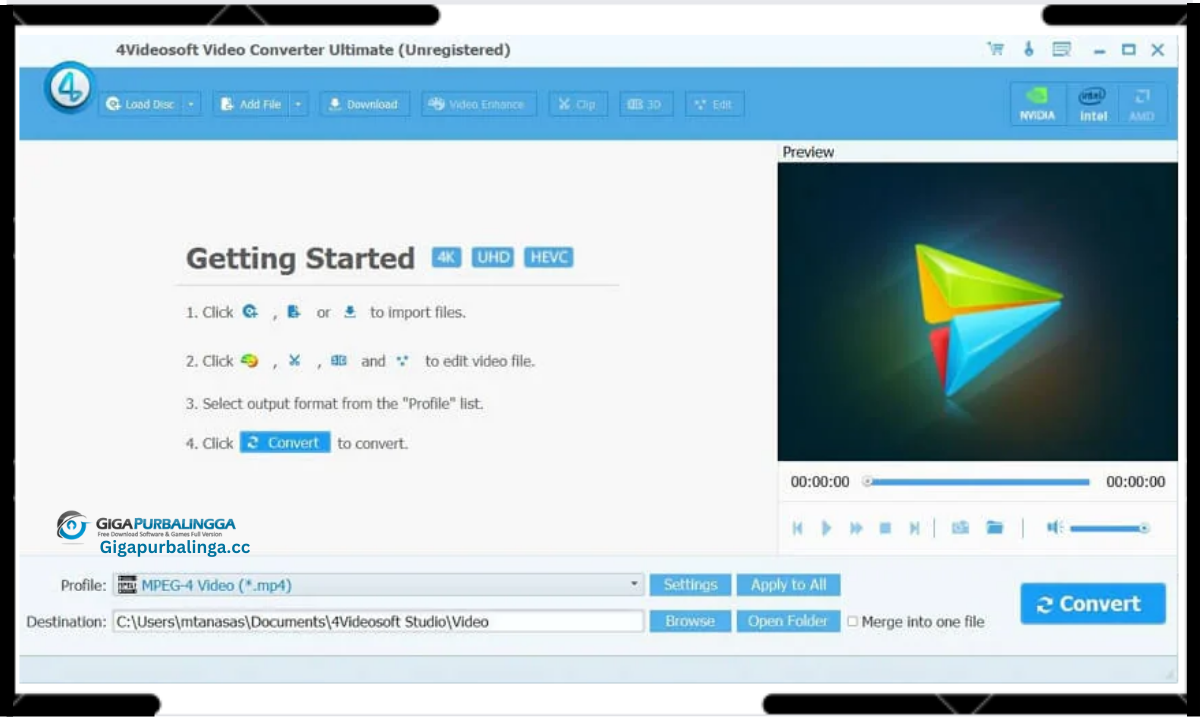Click the Open Folder button

pos(788,621)
